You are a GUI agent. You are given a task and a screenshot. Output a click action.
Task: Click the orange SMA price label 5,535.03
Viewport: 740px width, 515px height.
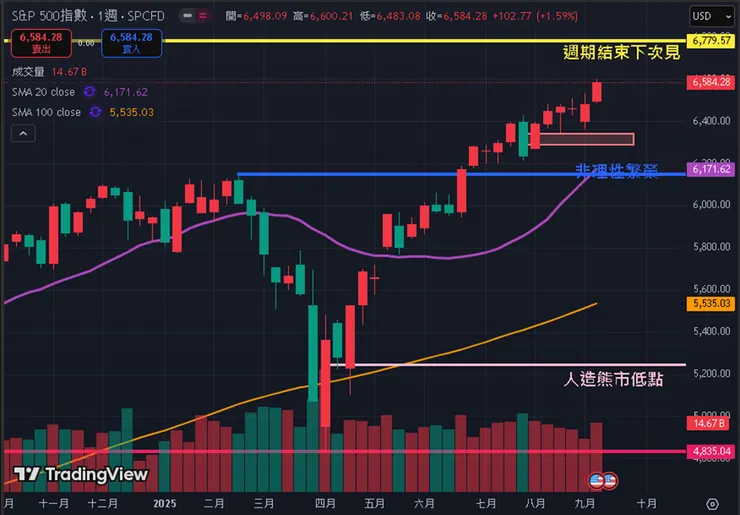(x=711, y=304)
